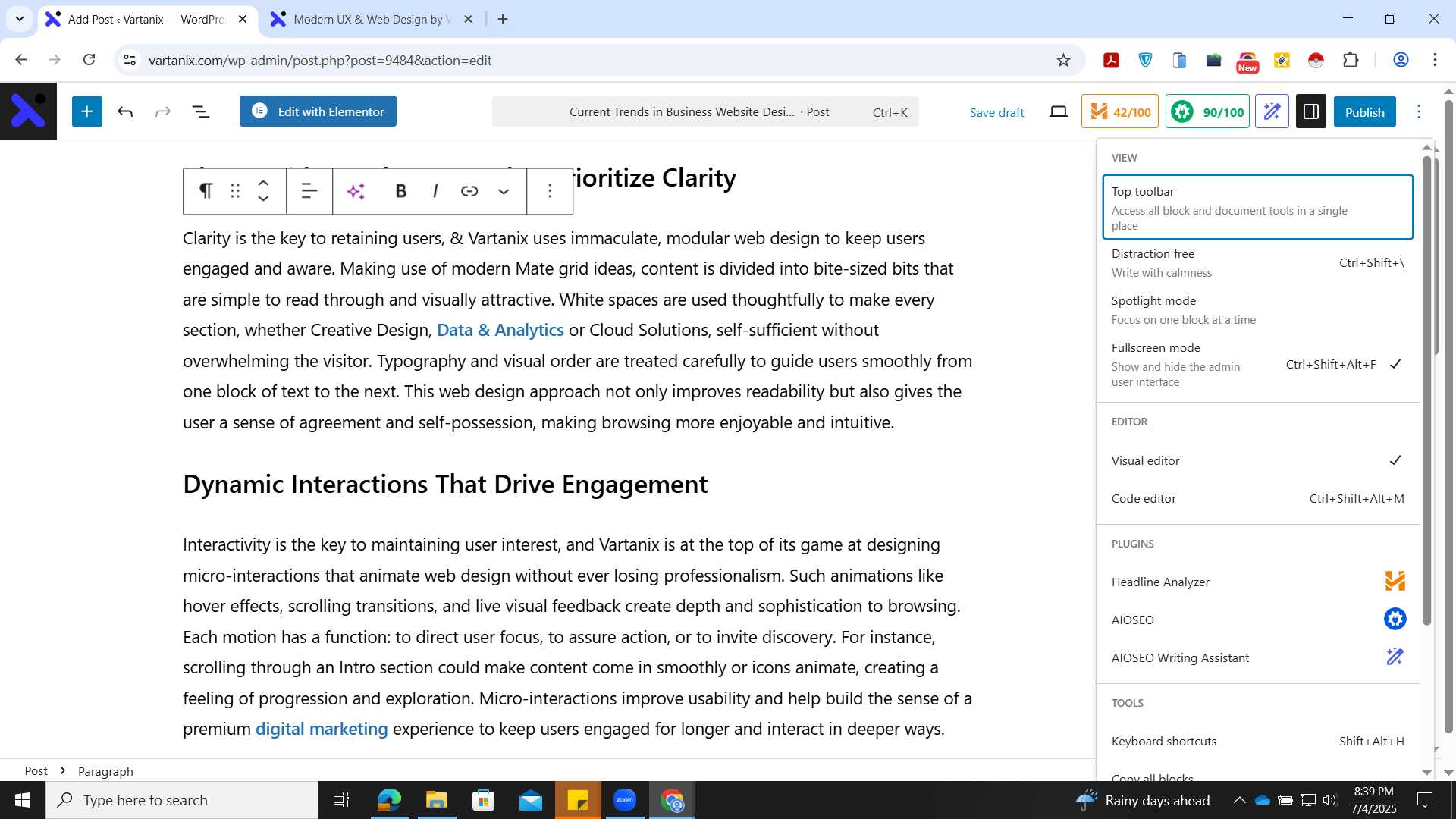1456x819 pixels.
Task: Open AIOSEO 90/100 score panel
Action: click(1207, 111)
